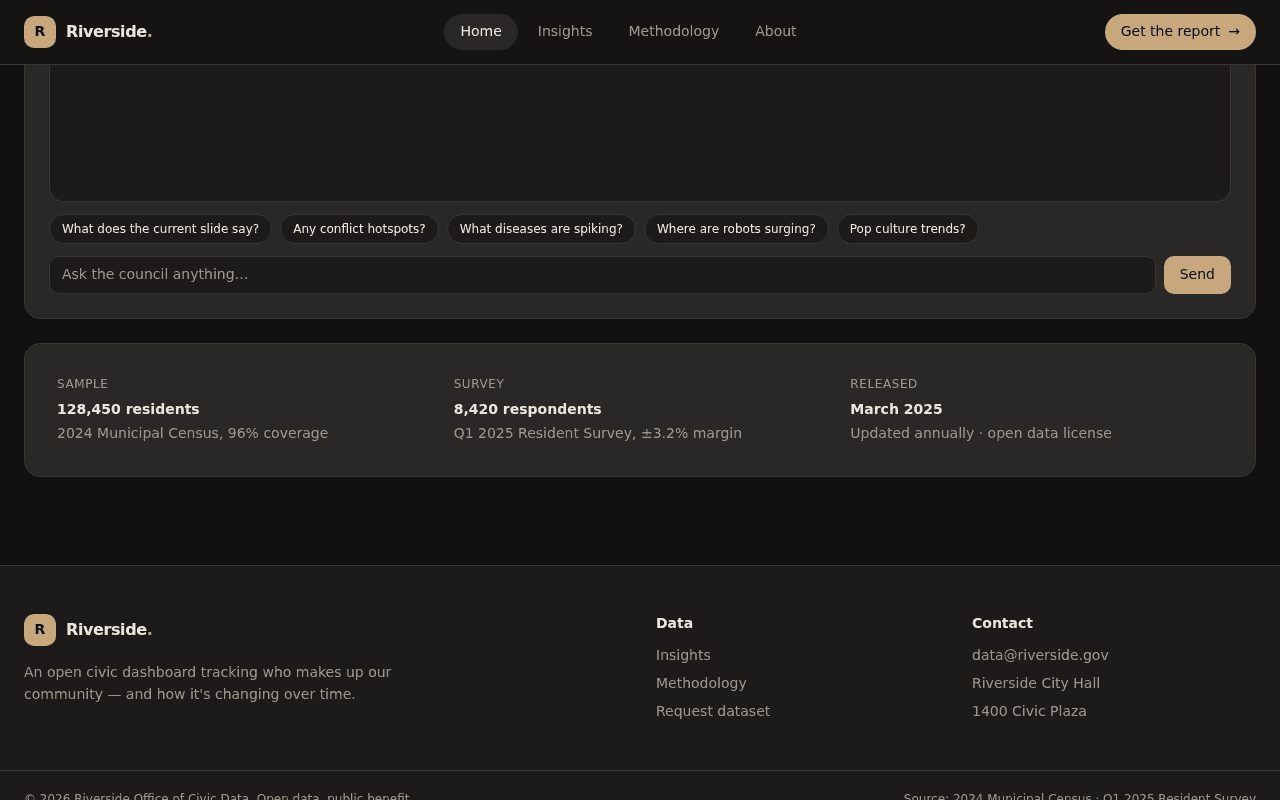Open the Insights nav tab
Screen dimensions: 1280x800
(x=565, y=32)
